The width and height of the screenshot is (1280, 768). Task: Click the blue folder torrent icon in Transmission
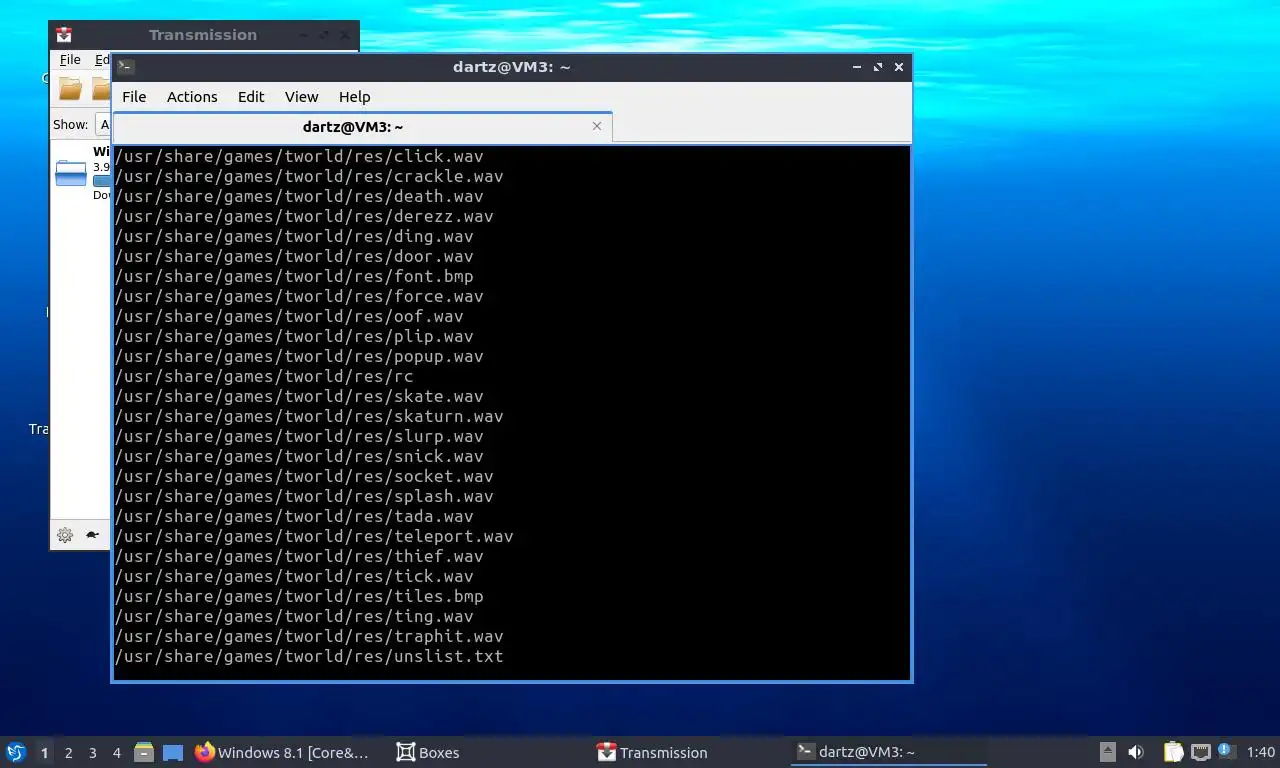(71, 173)
